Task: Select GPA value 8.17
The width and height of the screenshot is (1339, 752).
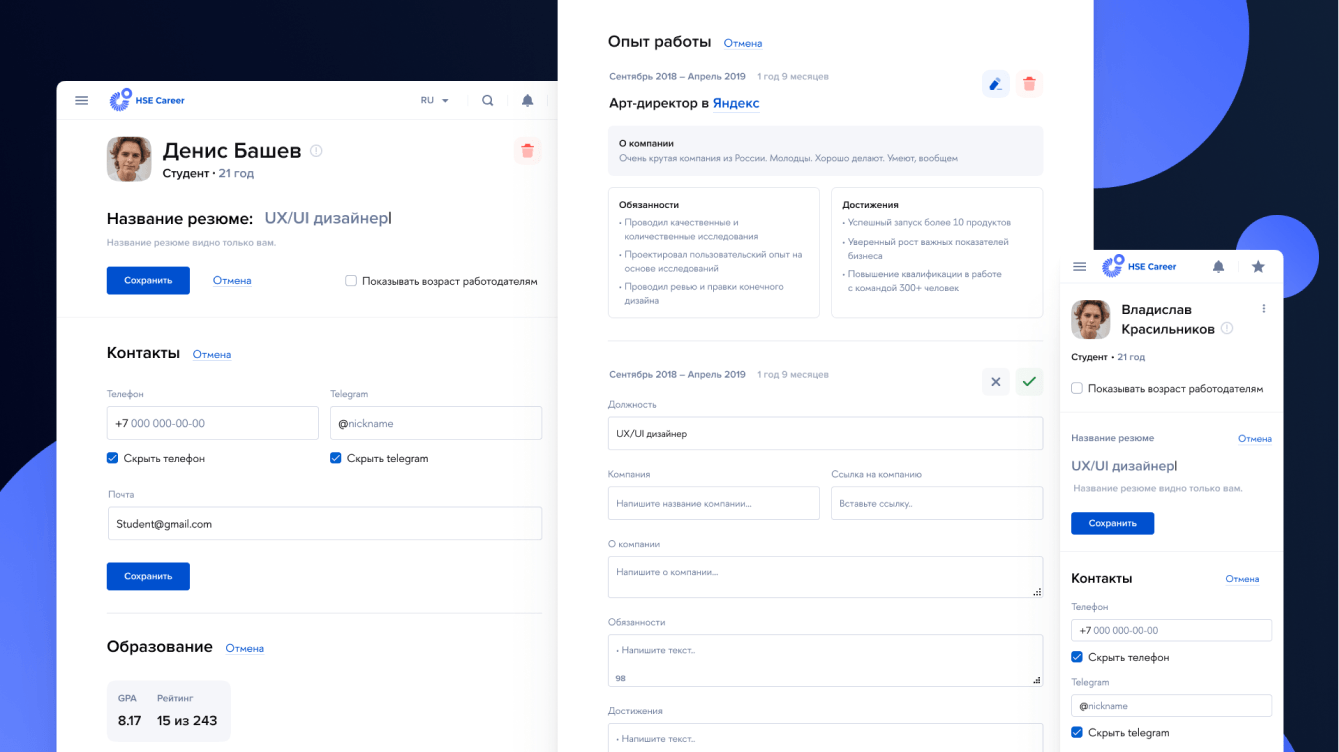Action: click(129, 720)
